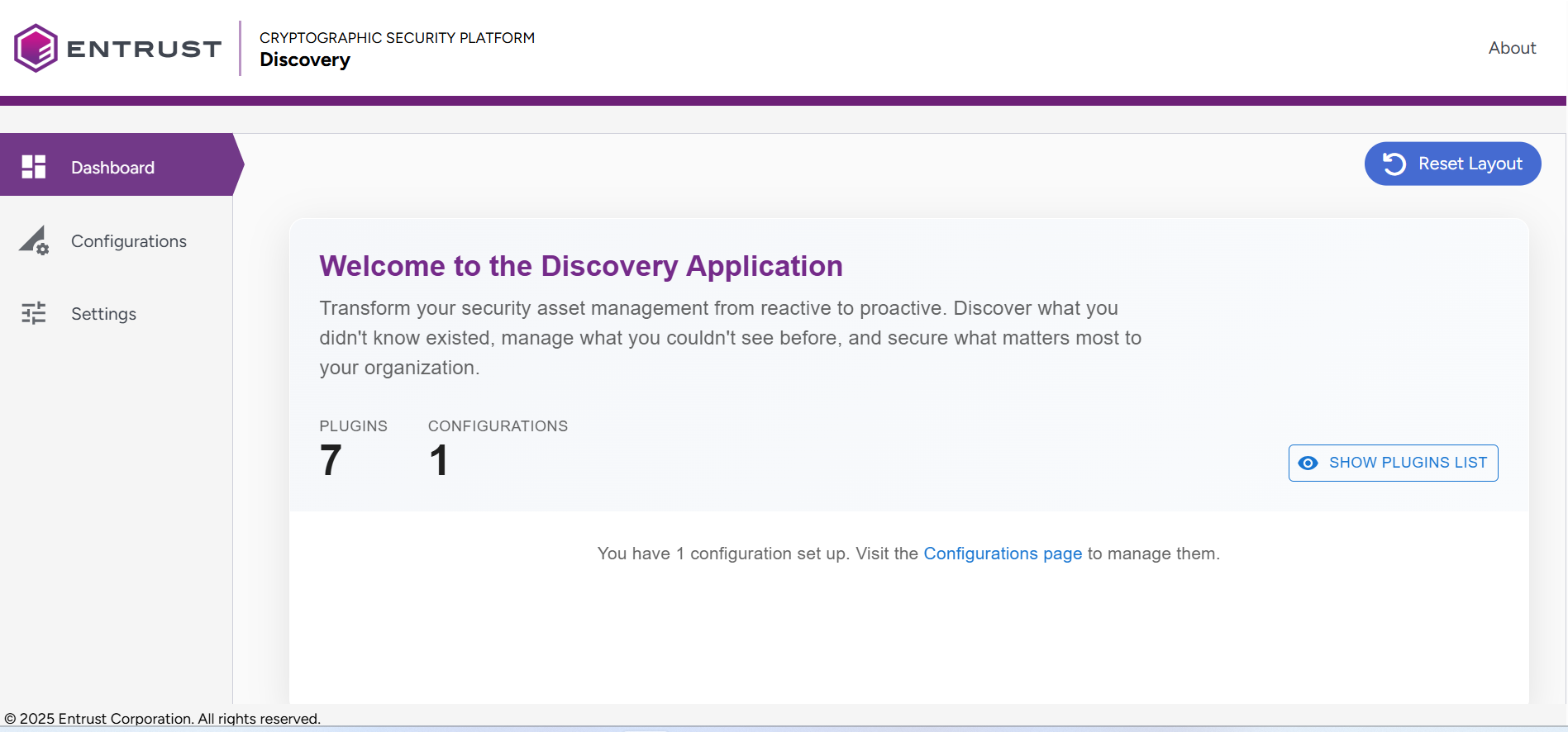Click the Entrust hexagon logo icon
Image resolution: width=1568 pixels, height=732 pixels.
click(x=36, y=48)
